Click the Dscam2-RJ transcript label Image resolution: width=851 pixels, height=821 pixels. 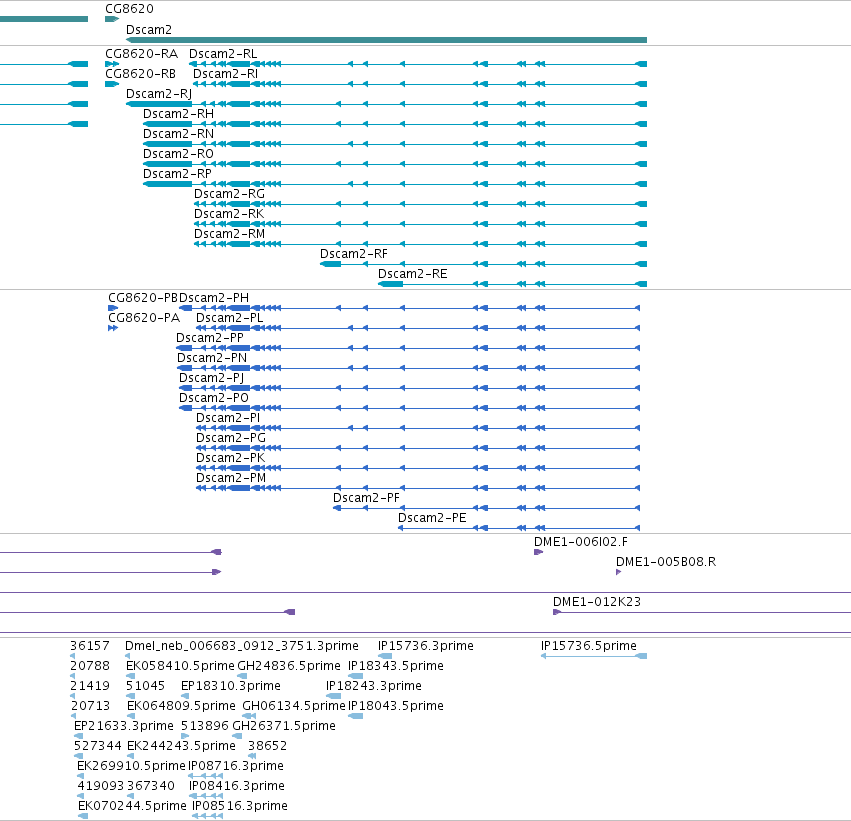159,94
